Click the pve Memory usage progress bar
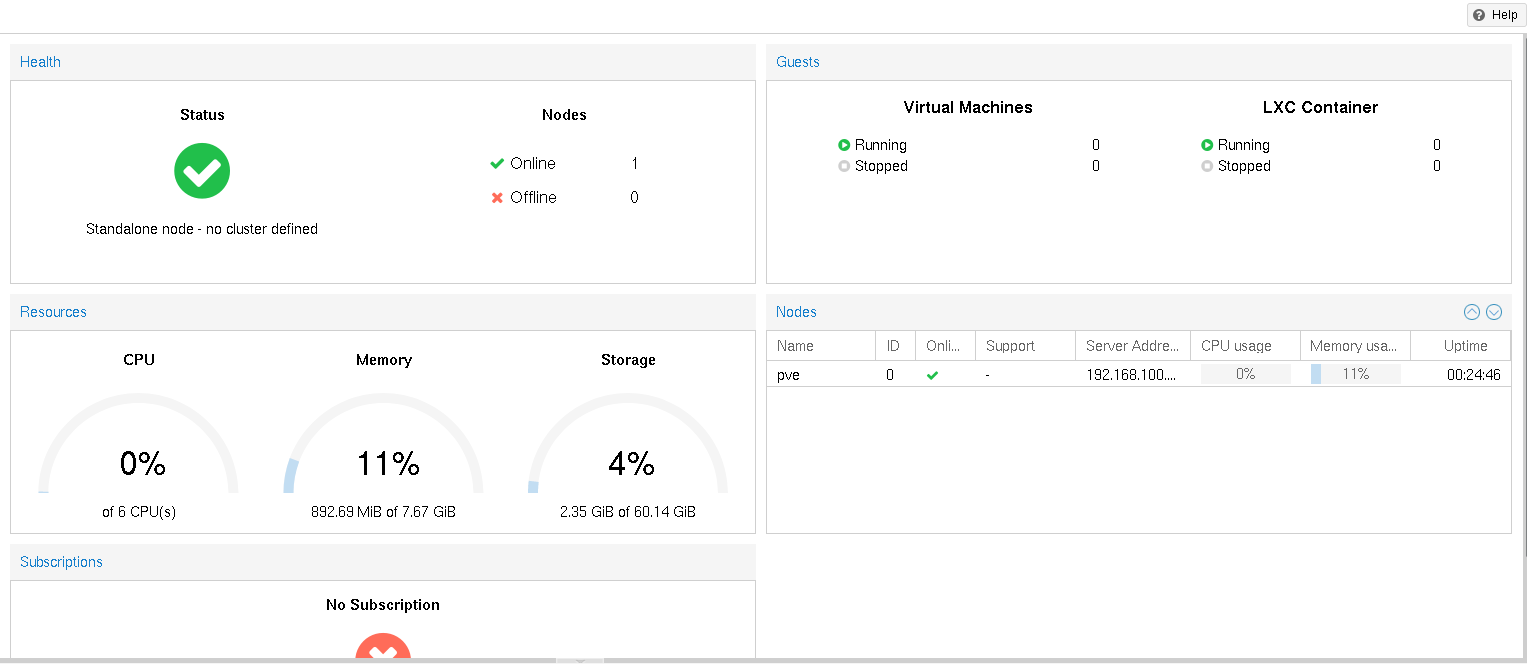 pyautogui.click(x=1355, y=375)
